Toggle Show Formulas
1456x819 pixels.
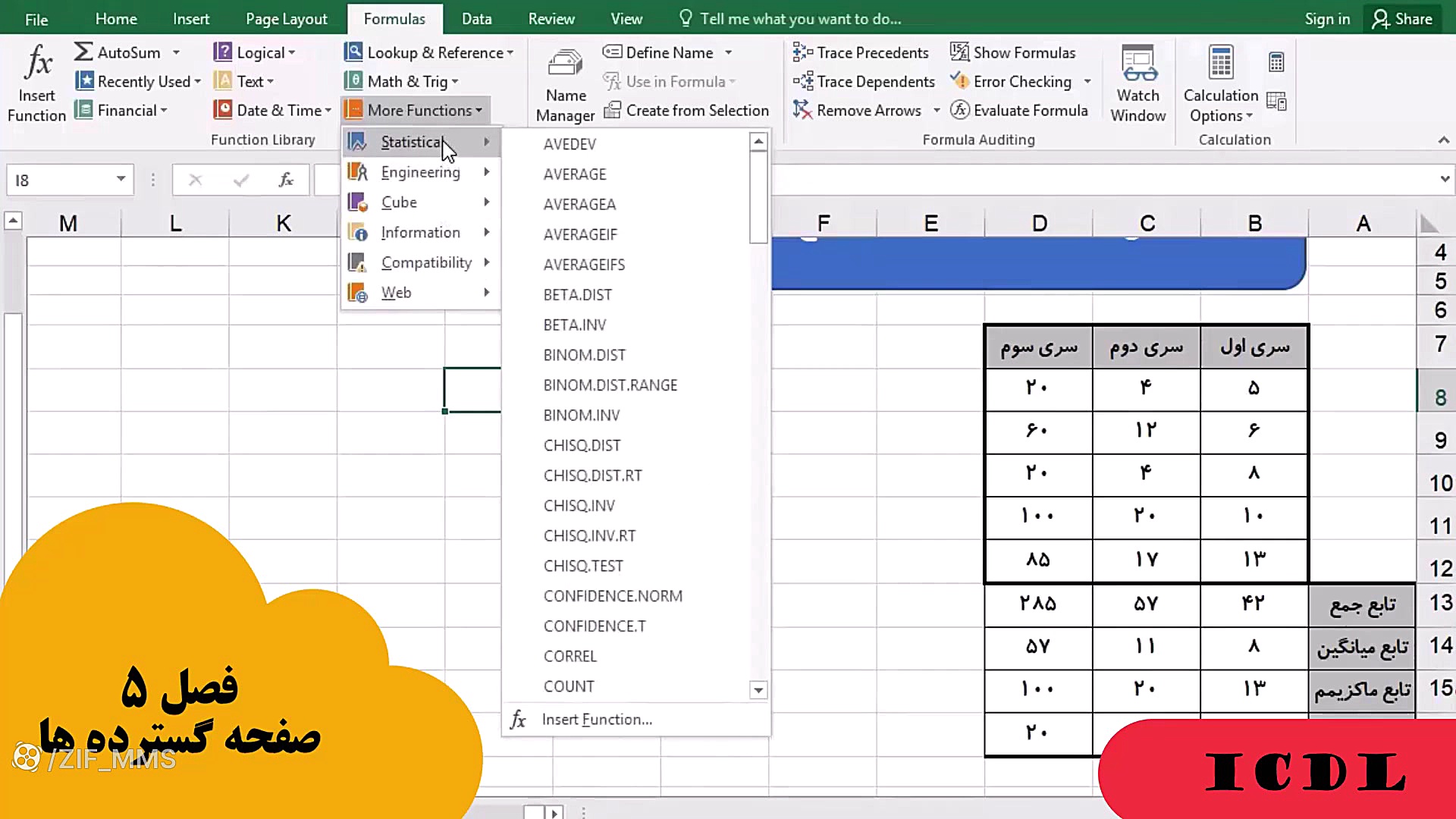pyautogui.click(x=1012, y=52)
